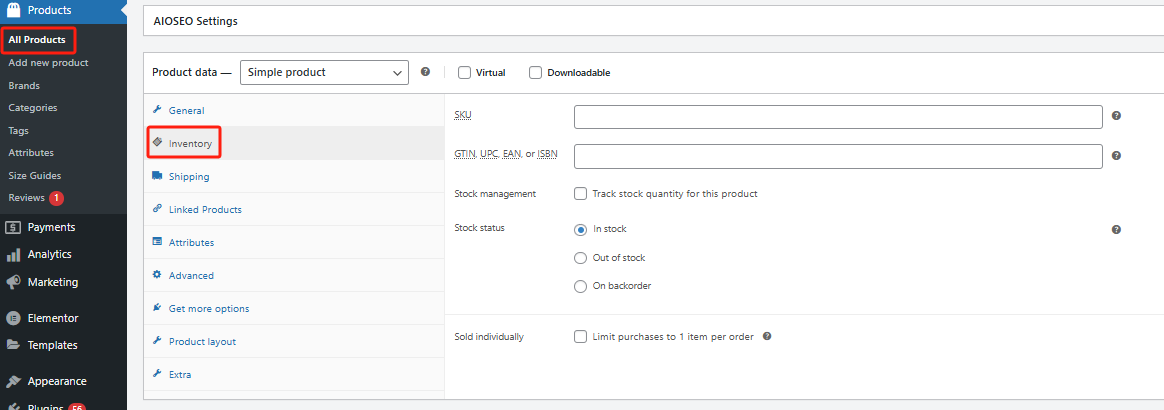
Task: Click help icon next to Limit purchases option
Action: click(x=767, y=337)
